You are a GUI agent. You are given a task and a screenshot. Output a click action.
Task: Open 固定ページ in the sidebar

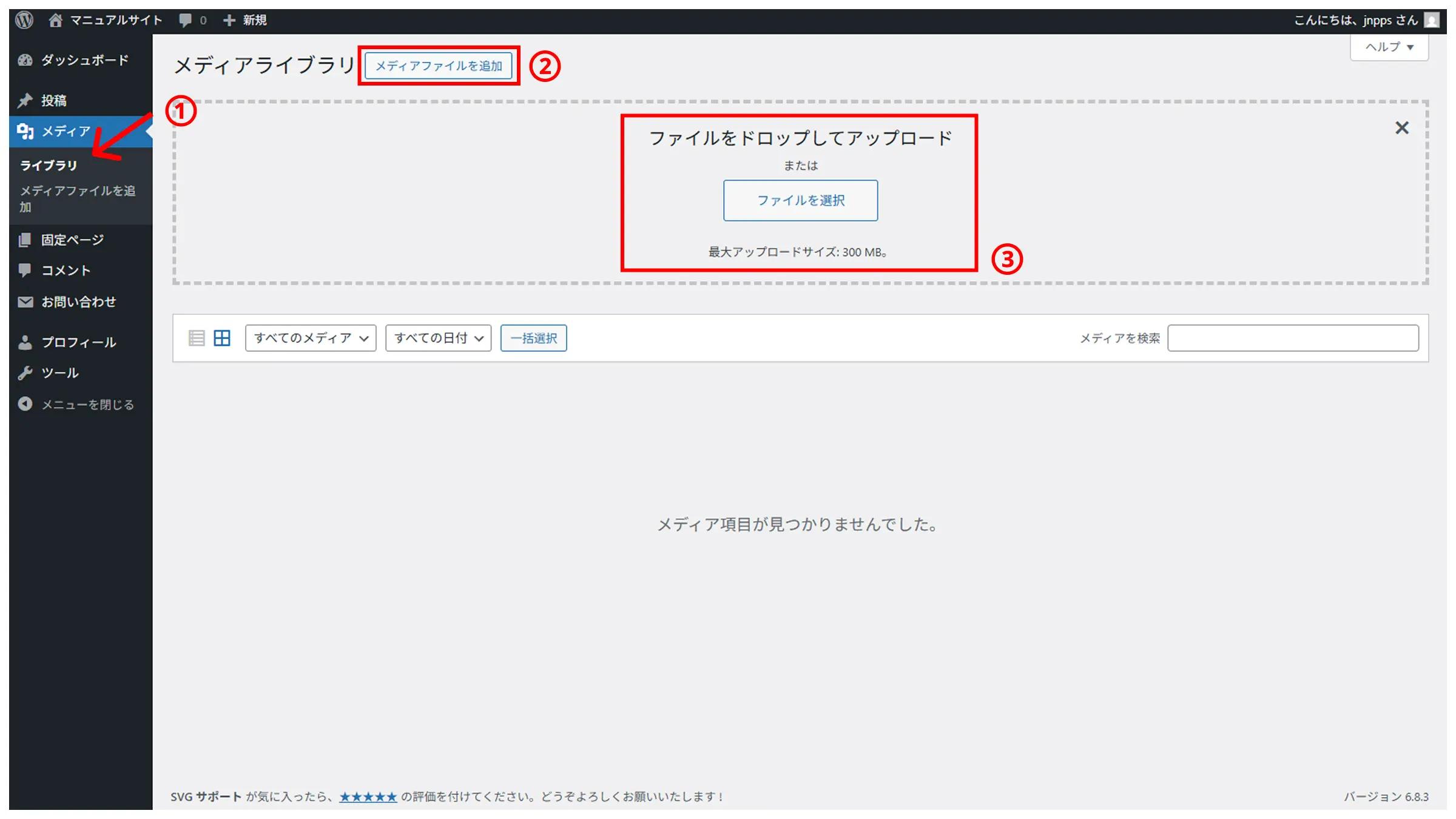pyautogui.click(x=72, y=240)
